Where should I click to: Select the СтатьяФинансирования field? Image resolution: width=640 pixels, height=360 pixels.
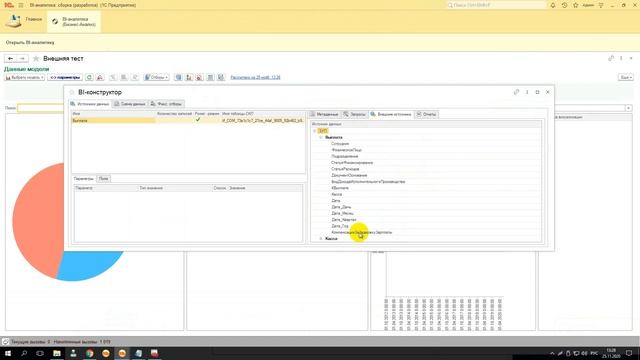352,162
